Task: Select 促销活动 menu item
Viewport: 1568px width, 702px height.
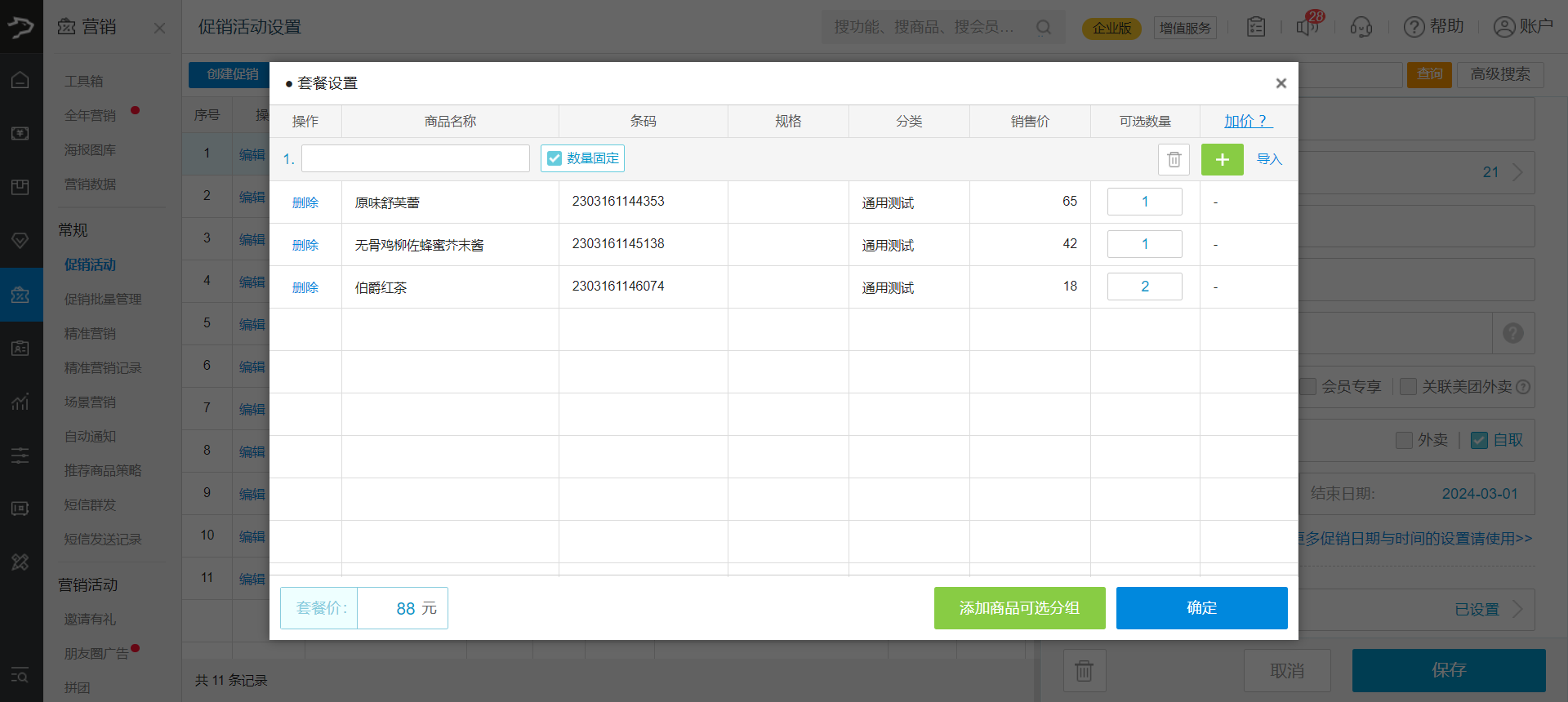Action: click(91, 264)
